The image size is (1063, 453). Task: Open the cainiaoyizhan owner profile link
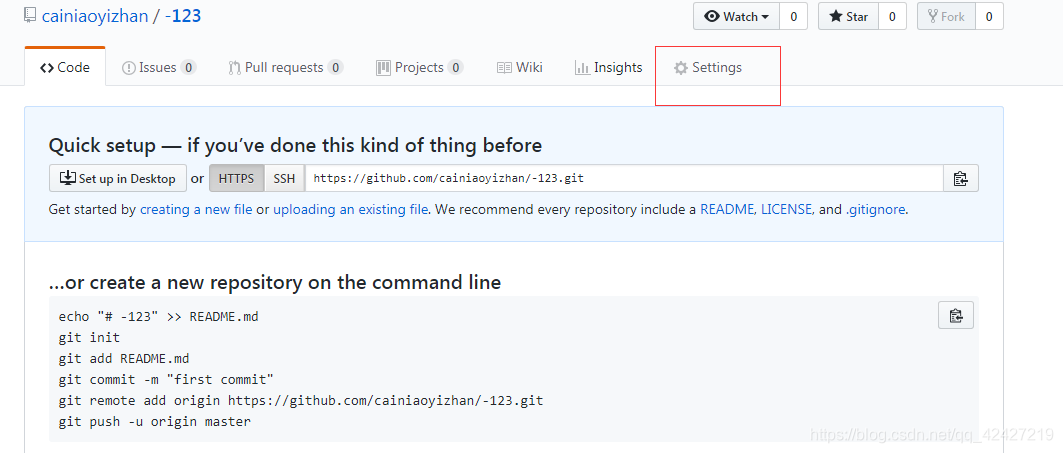pyautogui.click(x=95, y=16)
